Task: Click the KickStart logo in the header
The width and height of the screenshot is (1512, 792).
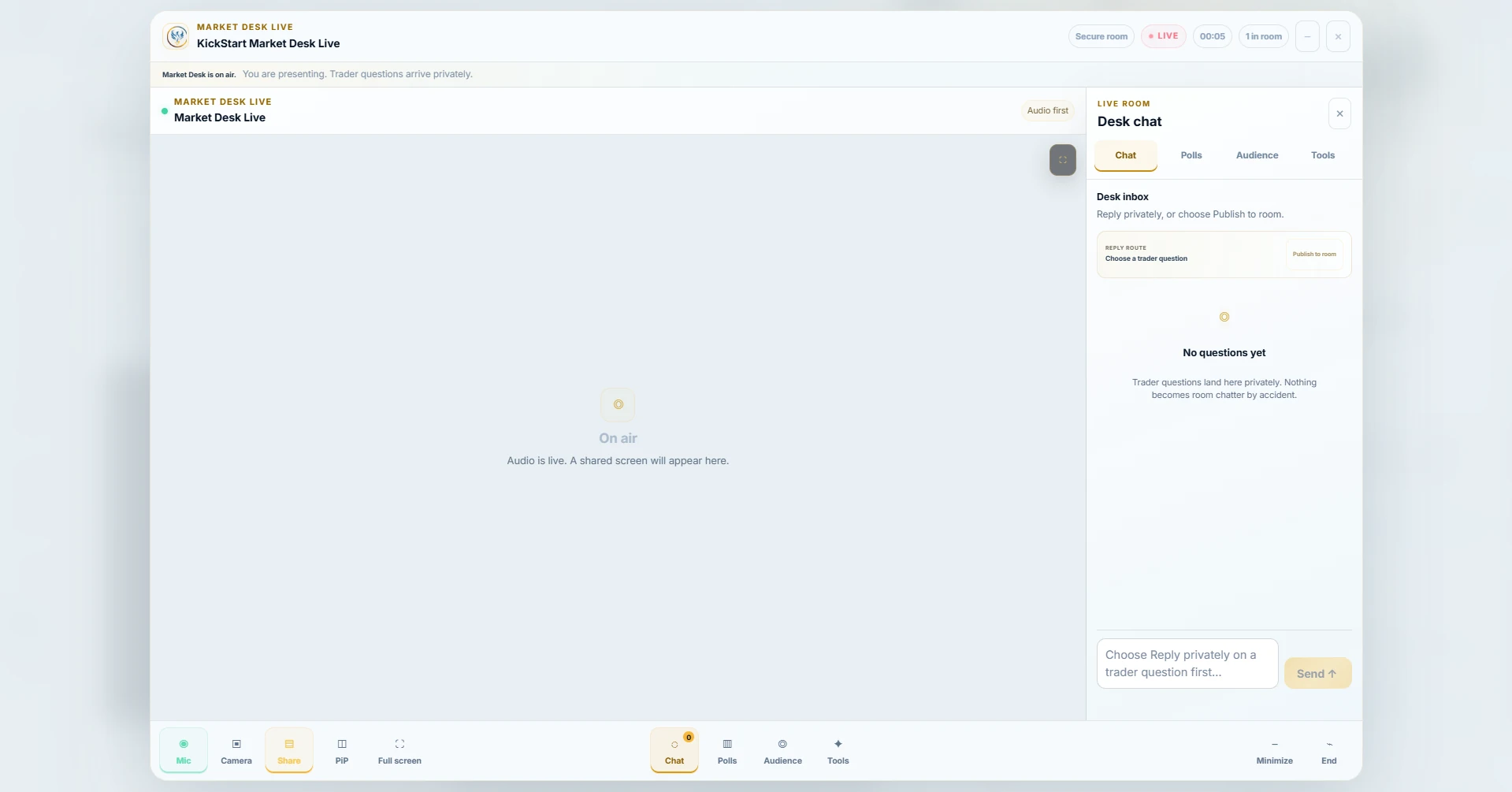Action: point(176,35)
